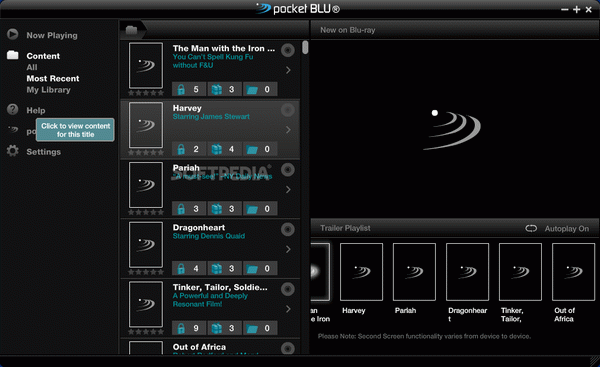The width and height of the screenshot is (600, 367).
Task: Click Tinker, Tailor lock icon
Action: point(181,328)
